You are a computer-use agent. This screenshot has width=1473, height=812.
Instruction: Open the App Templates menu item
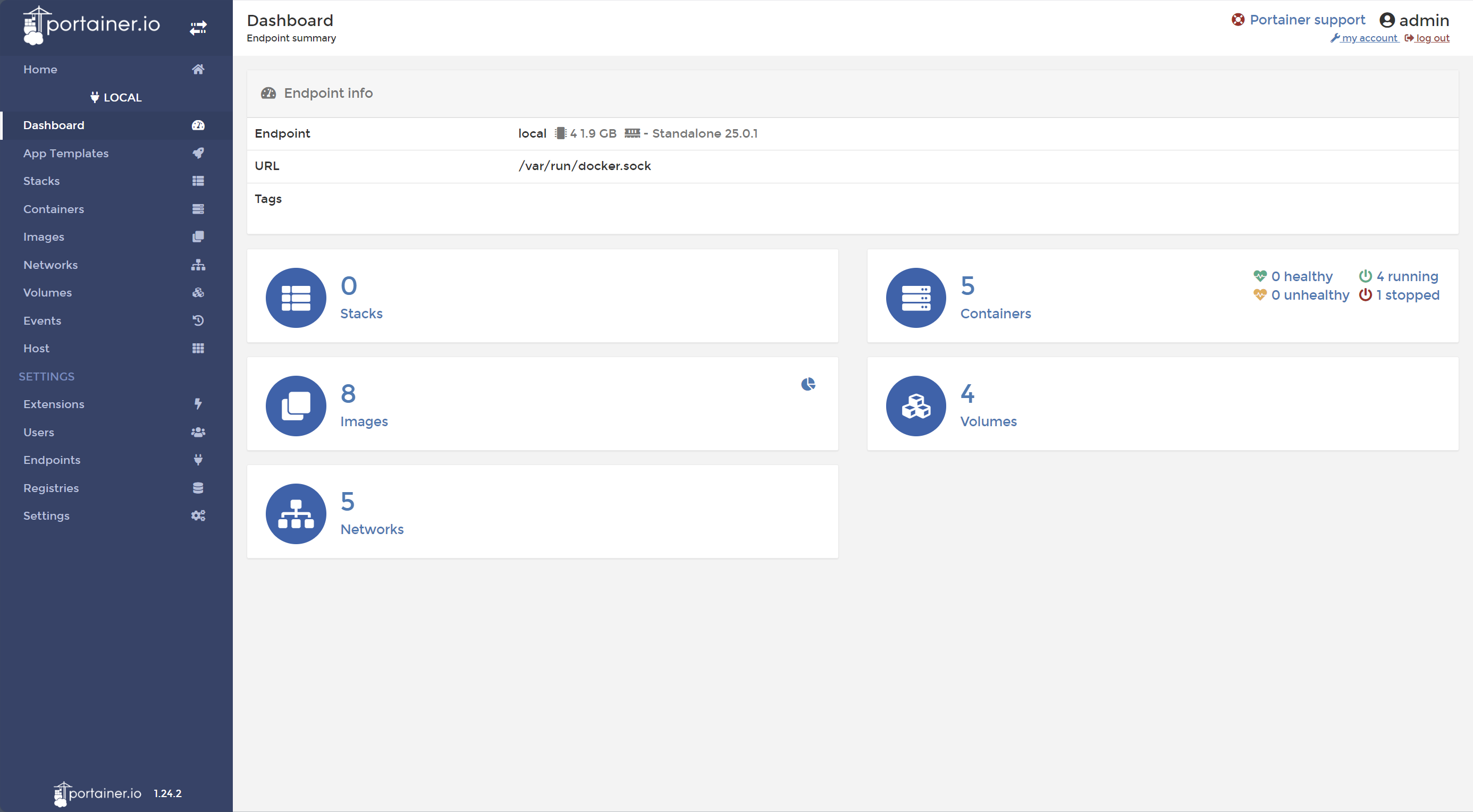tap(66, 153)
